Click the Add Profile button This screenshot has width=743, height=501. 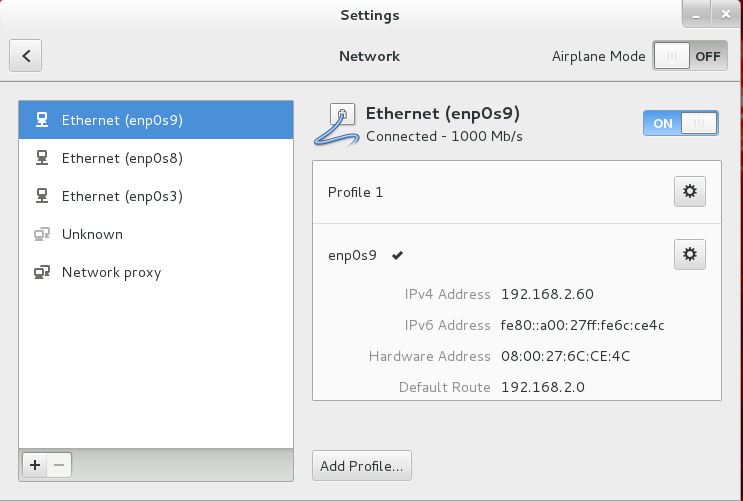362,466
